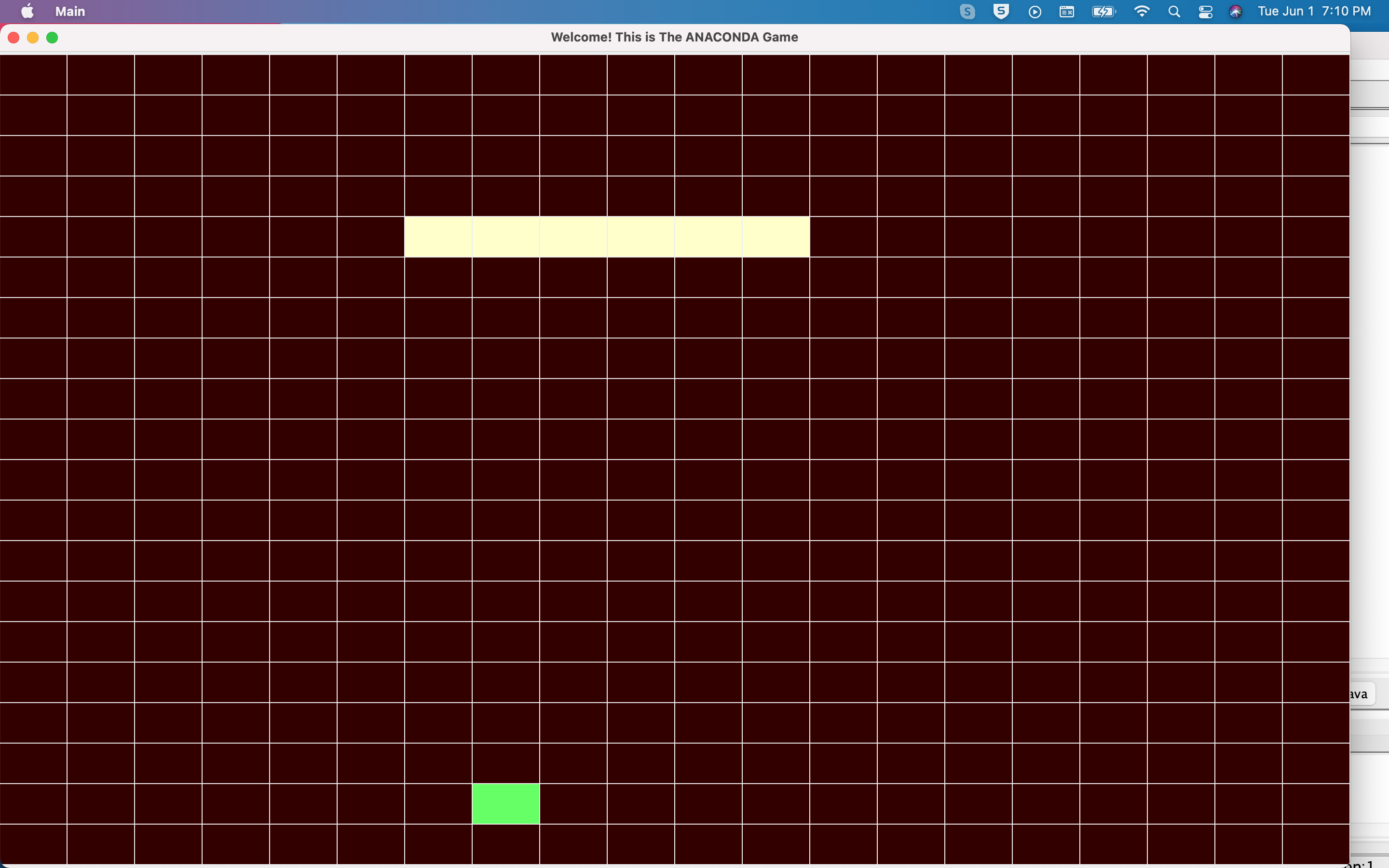Click the green food cell on the grid
Image resolution: width=1389 pixels, height=868 pixels.
click(x=505, y=804)
